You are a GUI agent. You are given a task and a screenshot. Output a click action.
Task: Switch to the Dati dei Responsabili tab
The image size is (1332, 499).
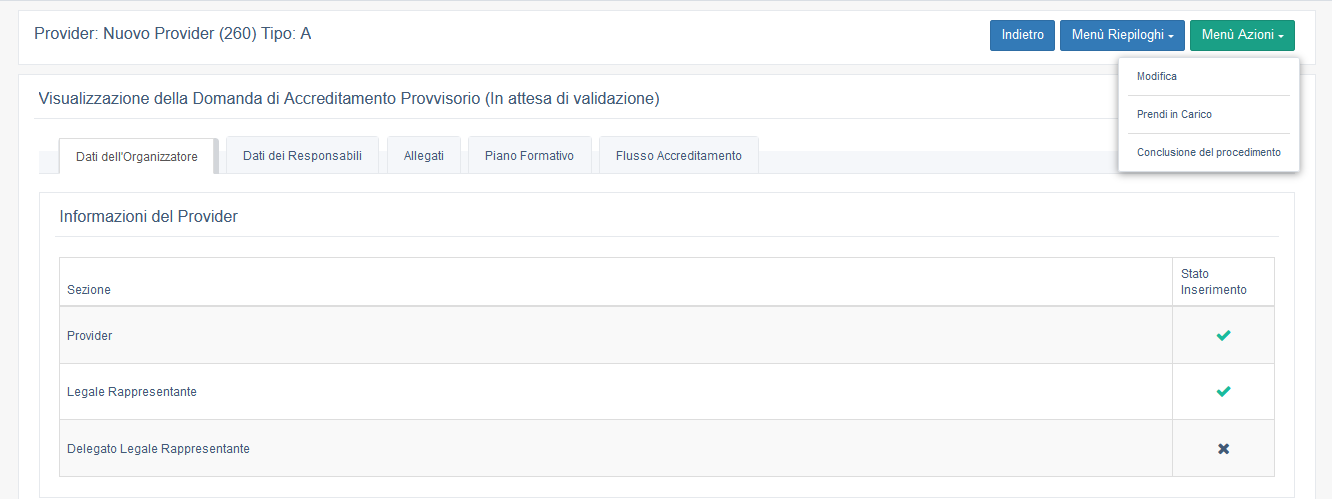click(x=302, y=155)
